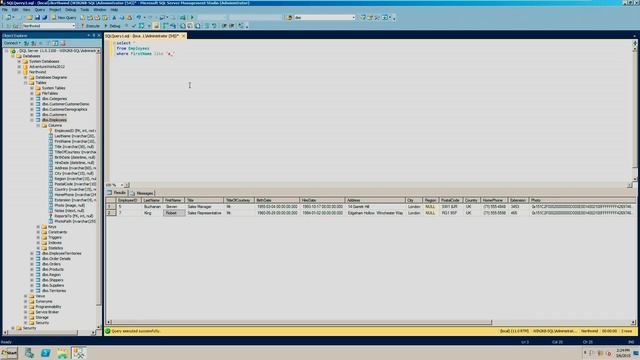Image resolution: width=640 pixels, height=360 pixels.
Task: Collapse the Tables folder
Action: pyautogui.click(x=26, y=82)
